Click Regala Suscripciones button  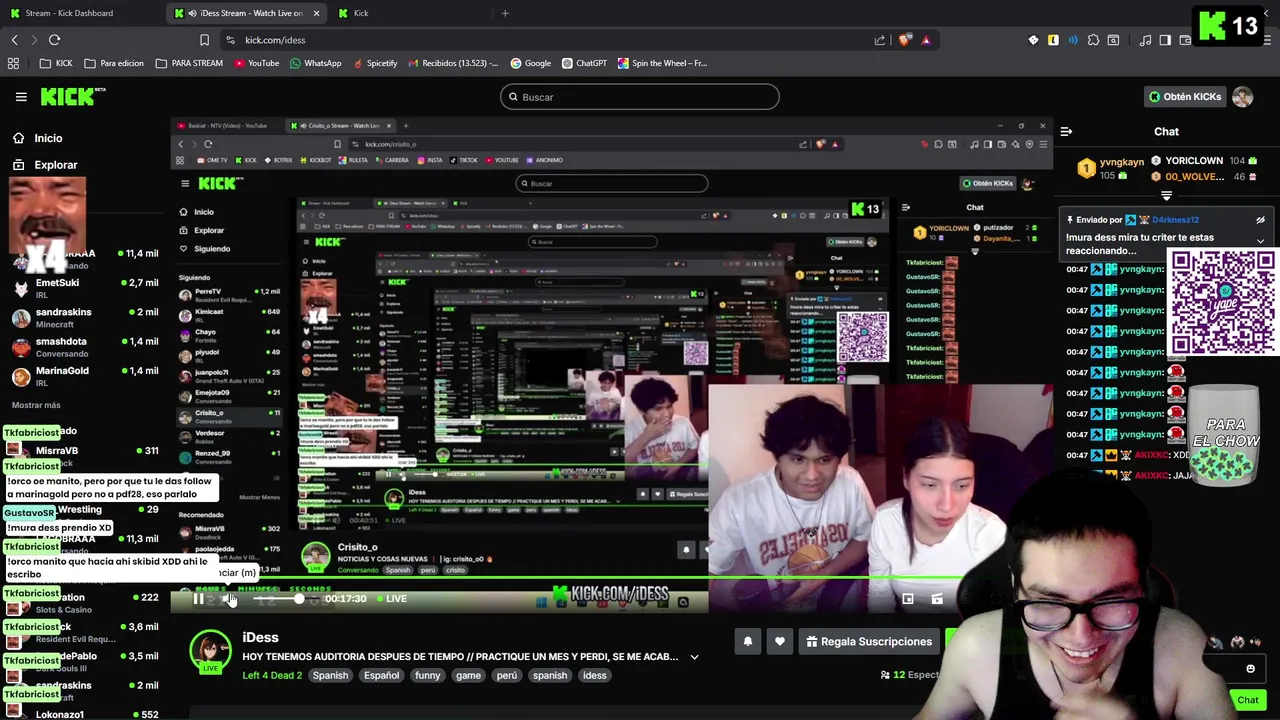[x=869, y=642]
